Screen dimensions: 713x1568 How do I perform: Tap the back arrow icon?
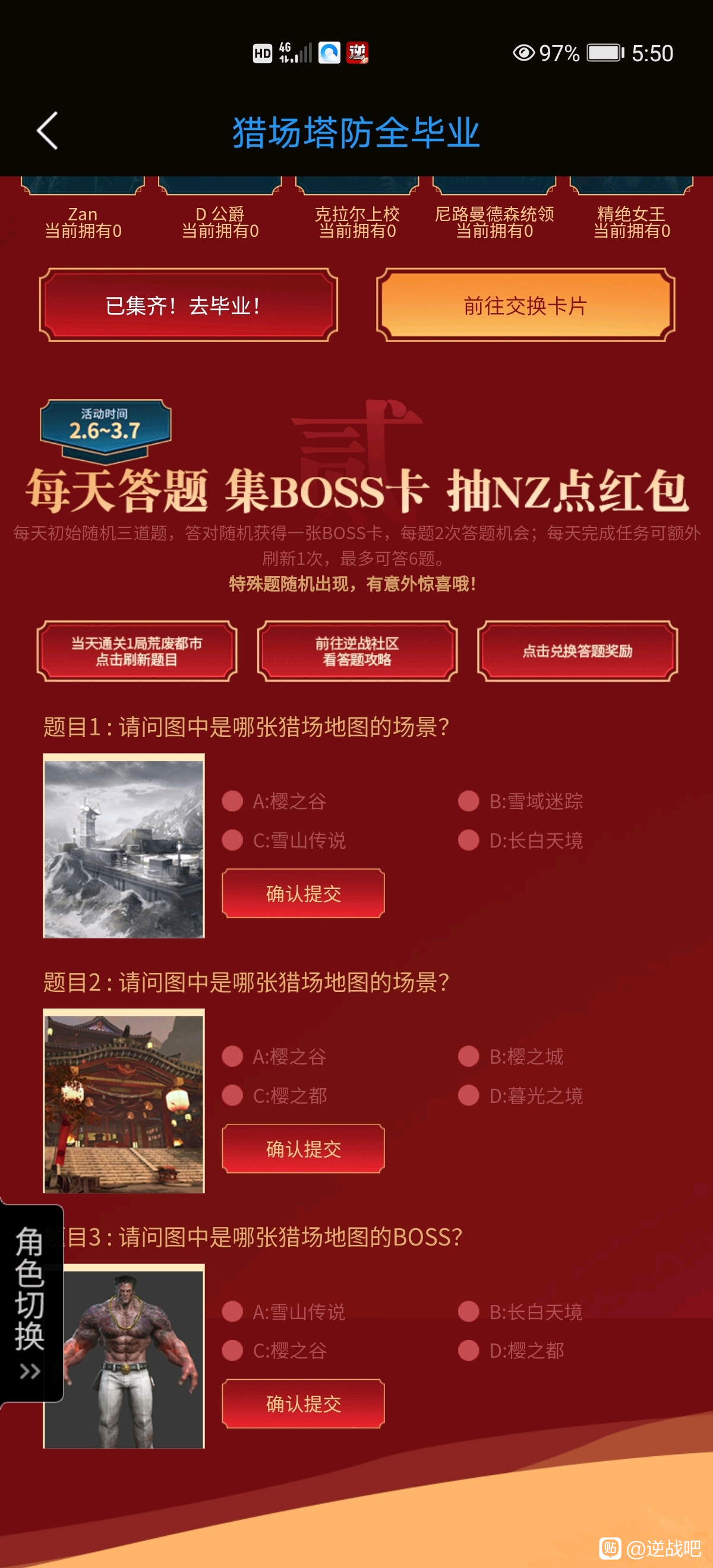pyautogui.click(x=47, y=130)
